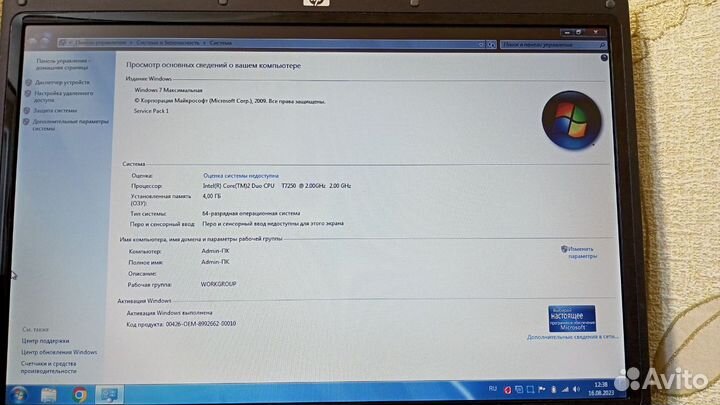Open 'Панель управления - домашняя страница' link
720x405 pixels.
tap(63, 64)
